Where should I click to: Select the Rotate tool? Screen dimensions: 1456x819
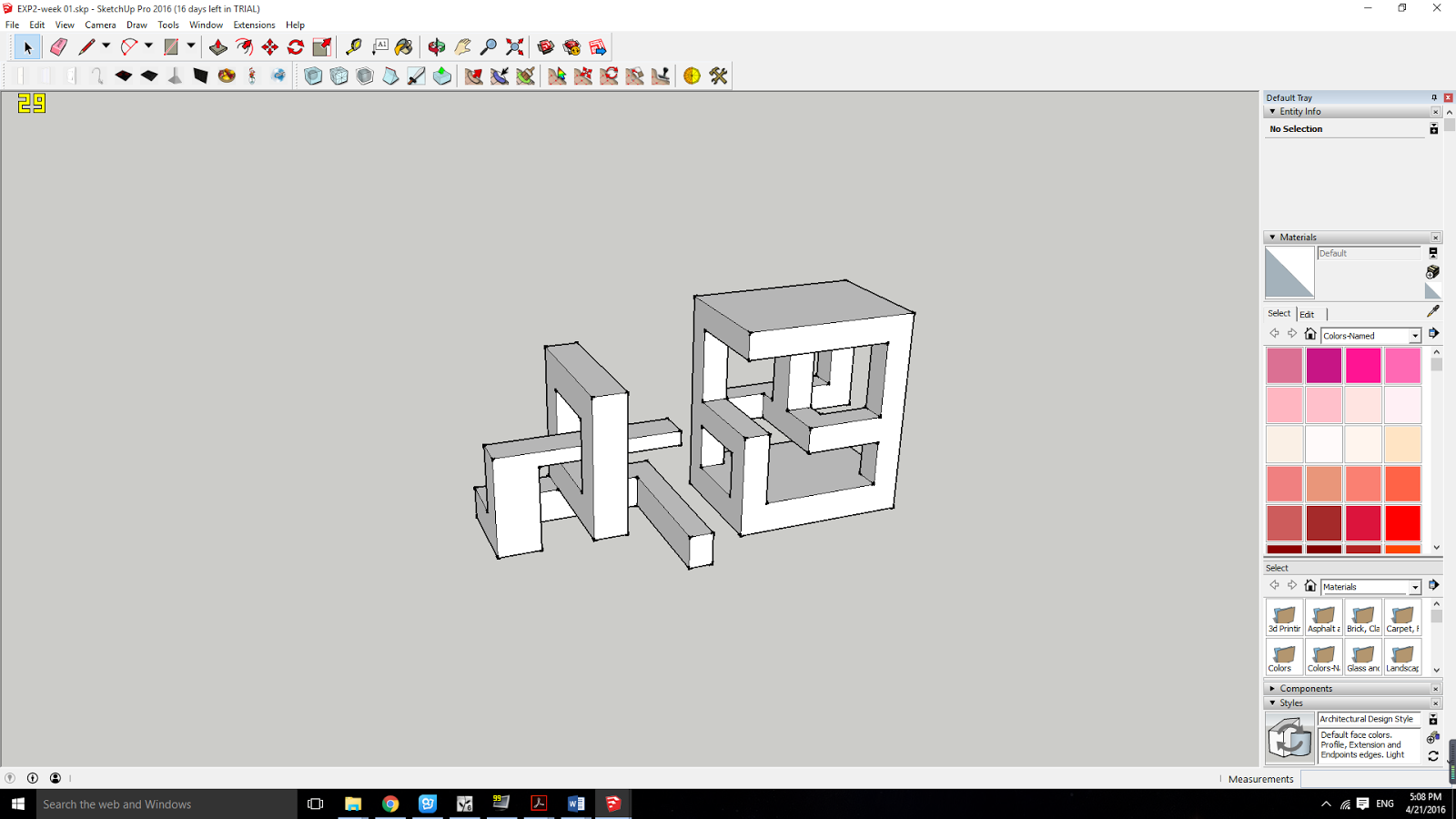click(296, 47)
